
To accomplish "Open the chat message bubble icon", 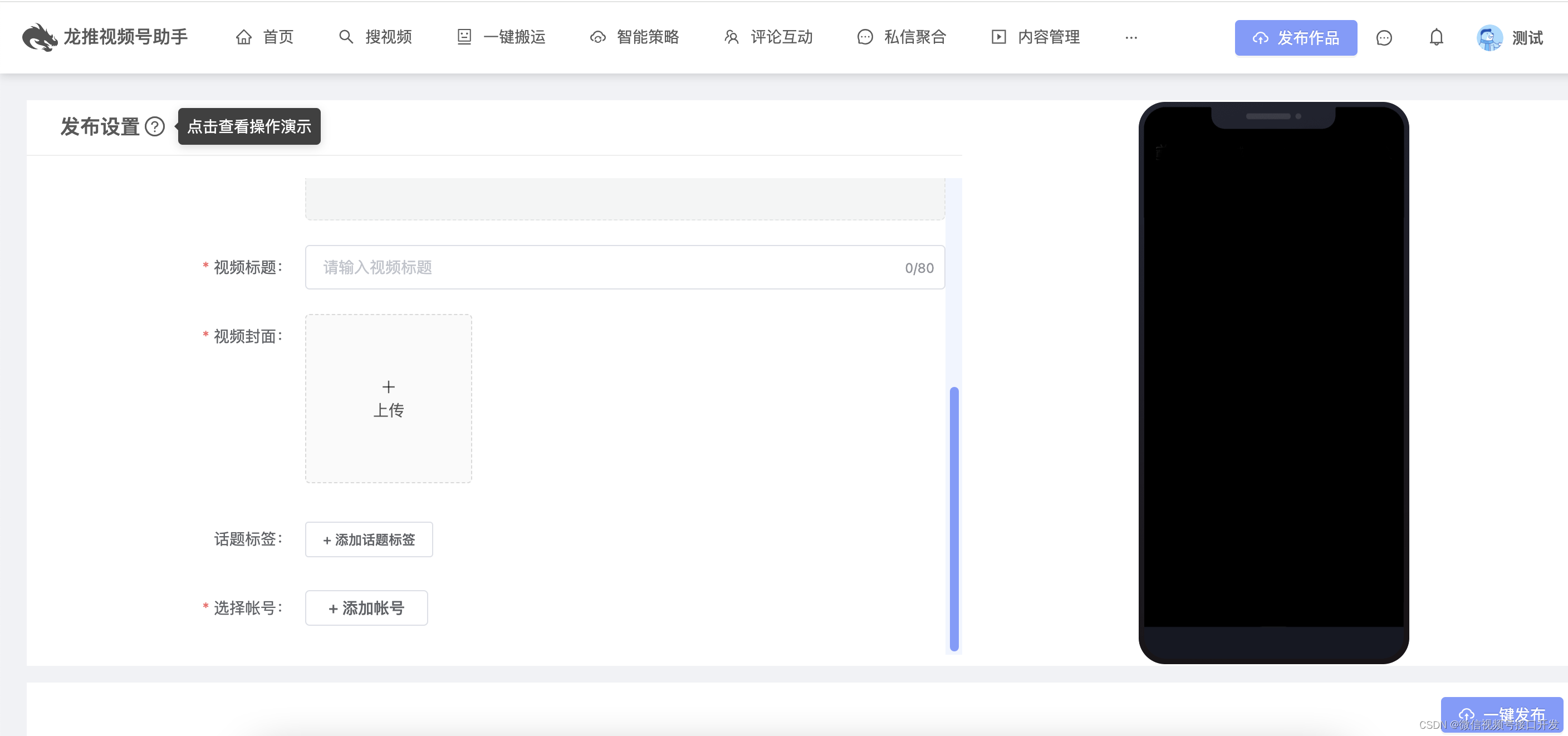I will [1384, 38].
